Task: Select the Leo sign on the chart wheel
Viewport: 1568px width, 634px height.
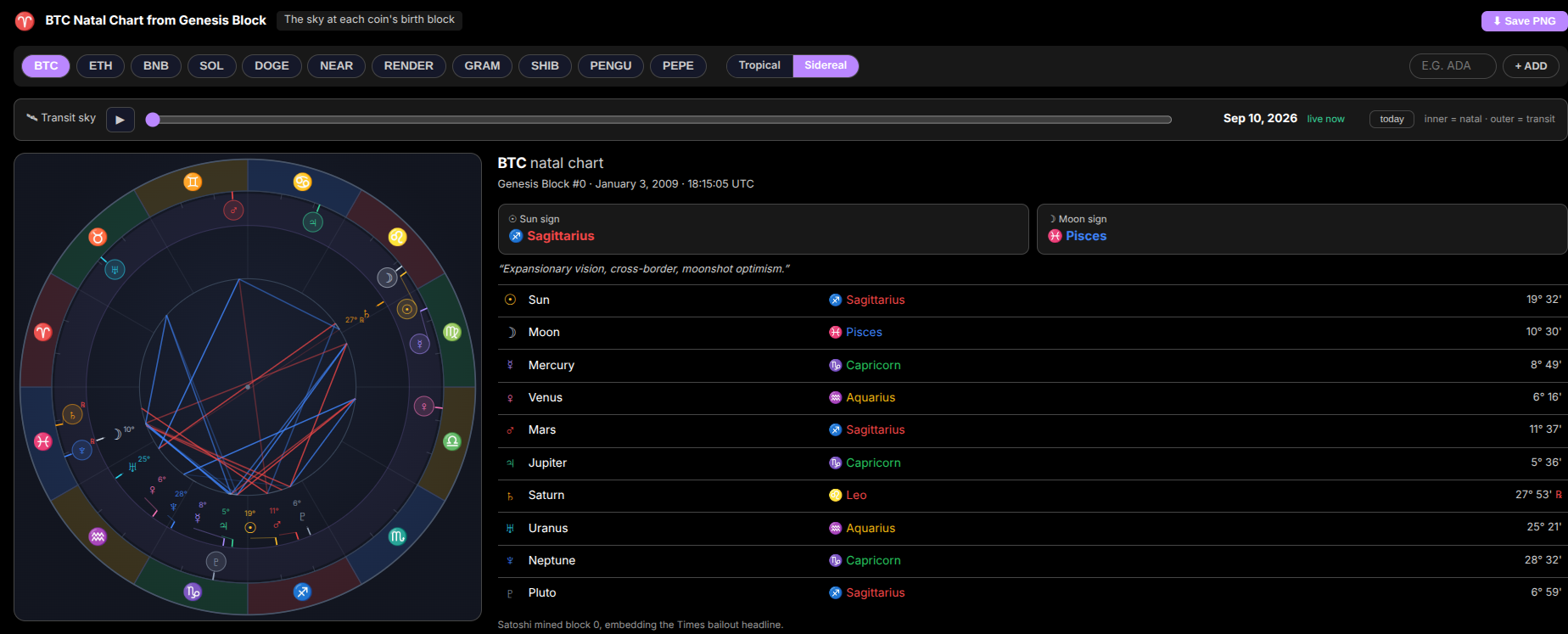Action: [x=397, y=237]
